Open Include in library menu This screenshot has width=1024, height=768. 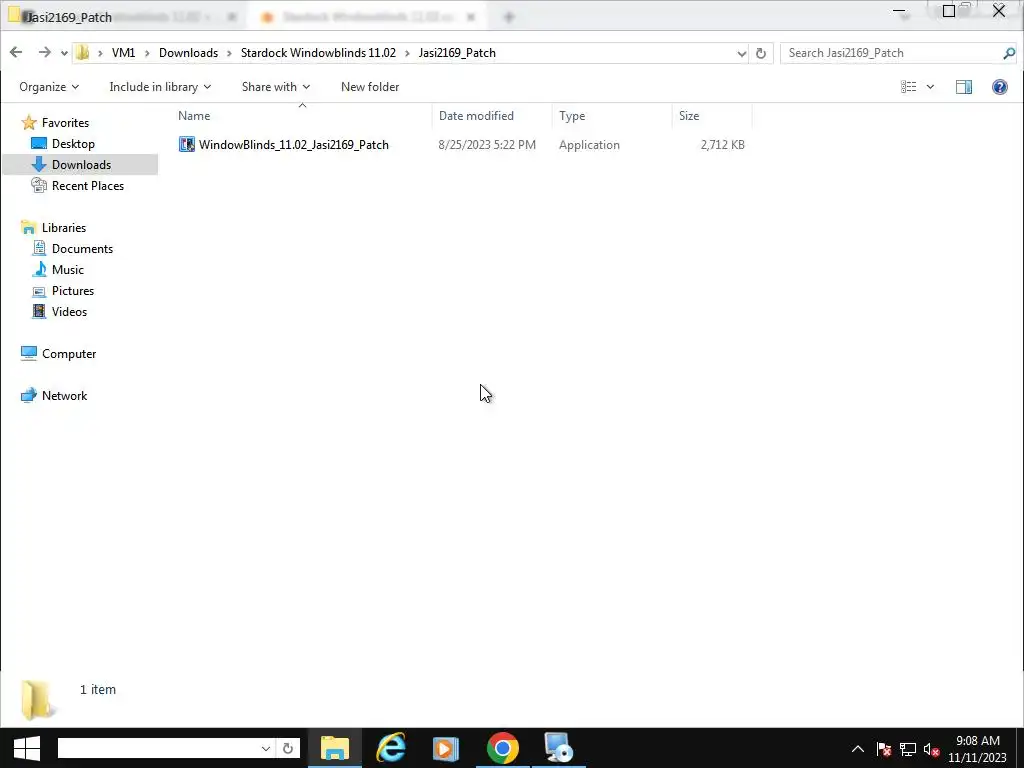click(160, 87)
